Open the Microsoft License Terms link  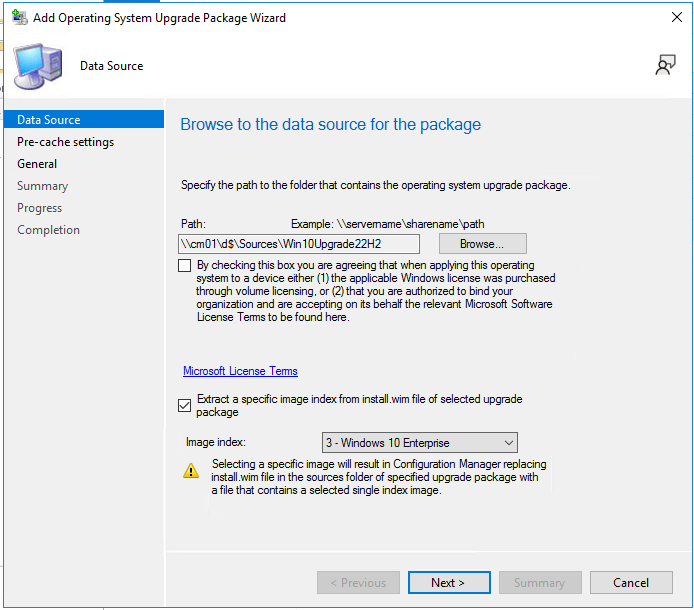(x=240, y=371)
